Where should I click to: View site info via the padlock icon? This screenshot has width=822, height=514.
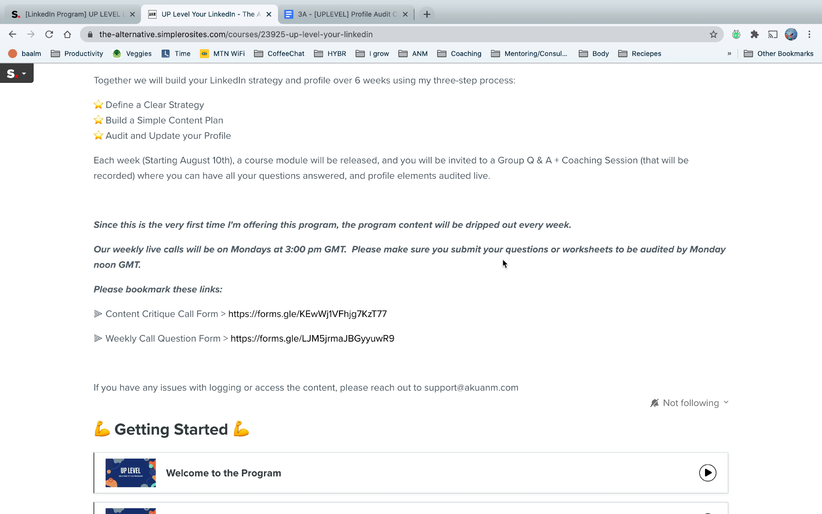click(x=90, y=34)
